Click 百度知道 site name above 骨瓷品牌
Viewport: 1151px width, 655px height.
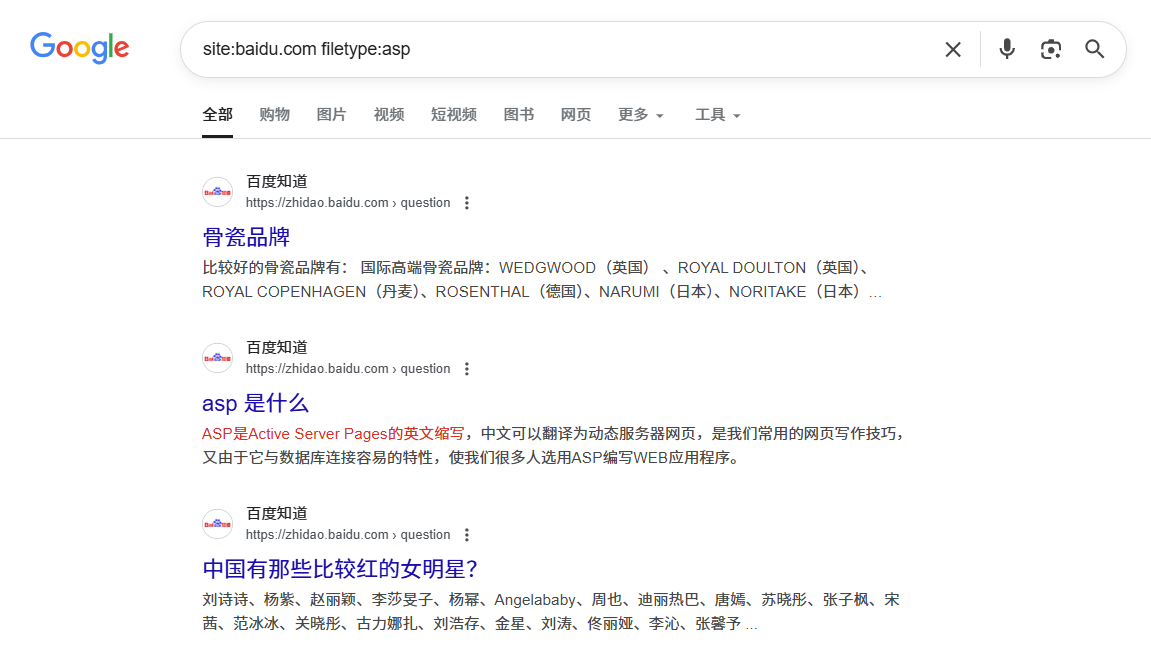coord(277,181)
